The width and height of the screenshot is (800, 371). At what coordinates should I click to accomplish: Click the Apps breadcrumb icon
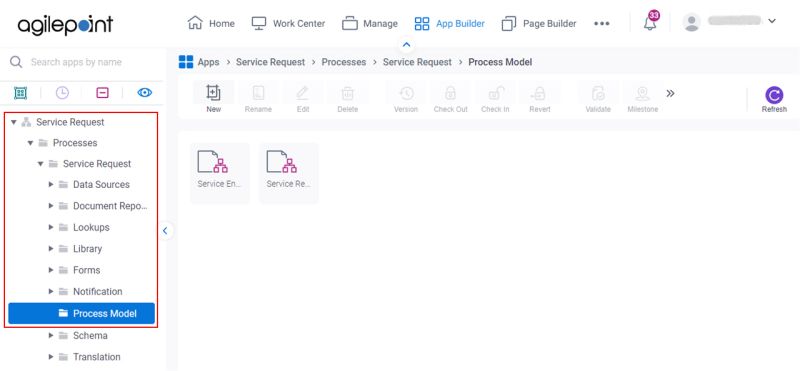tap(186, 62)
